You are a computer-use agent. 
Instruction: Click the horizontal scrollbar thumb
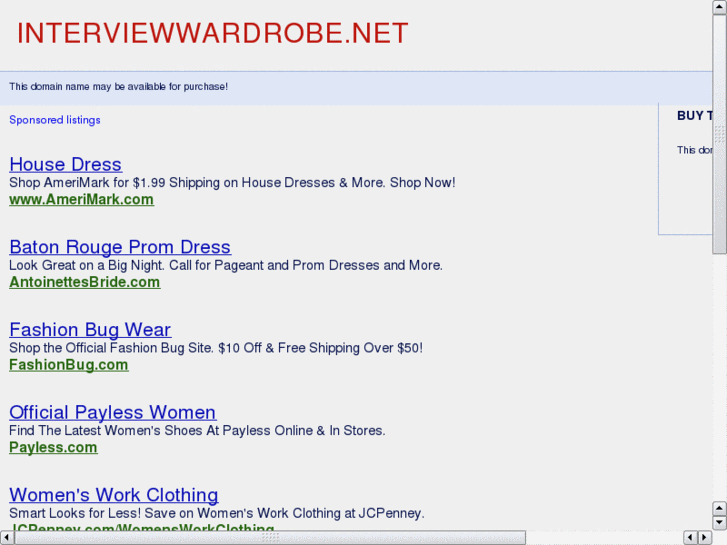[x=270, y=538]
